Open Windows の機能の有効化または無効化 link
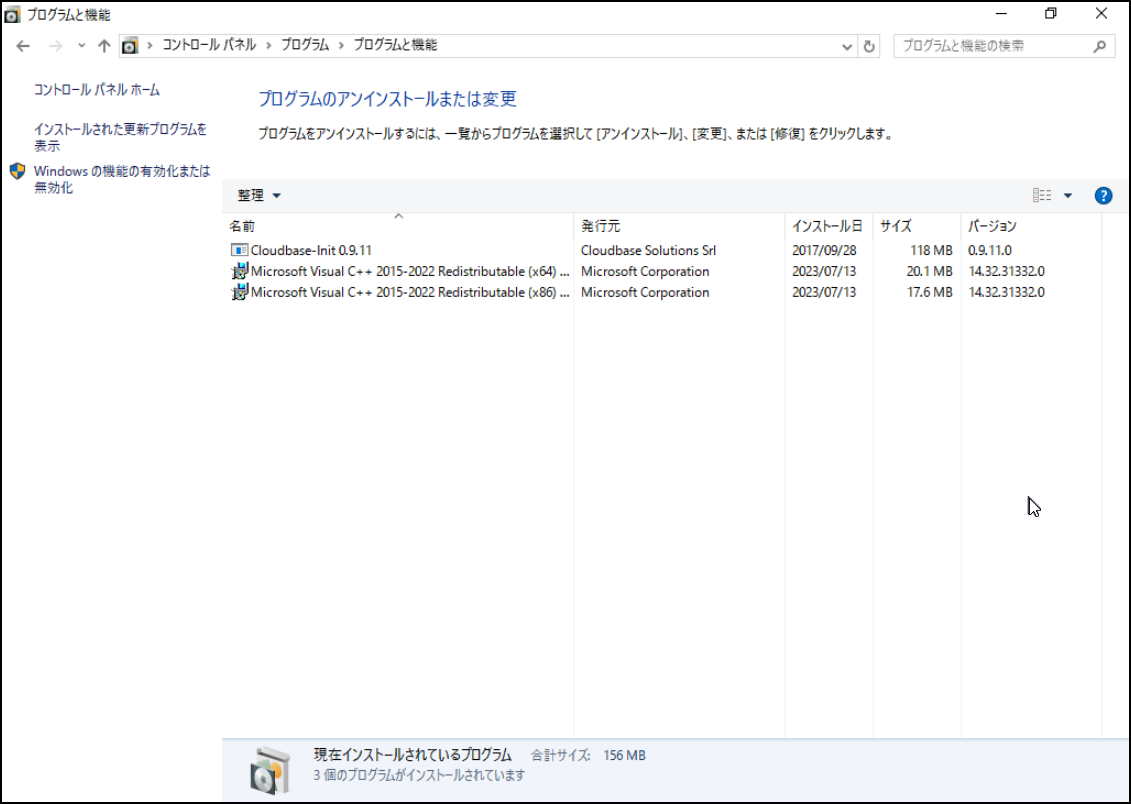The image size is (1131, 804). pyautogui.click(x=122, y=179)
